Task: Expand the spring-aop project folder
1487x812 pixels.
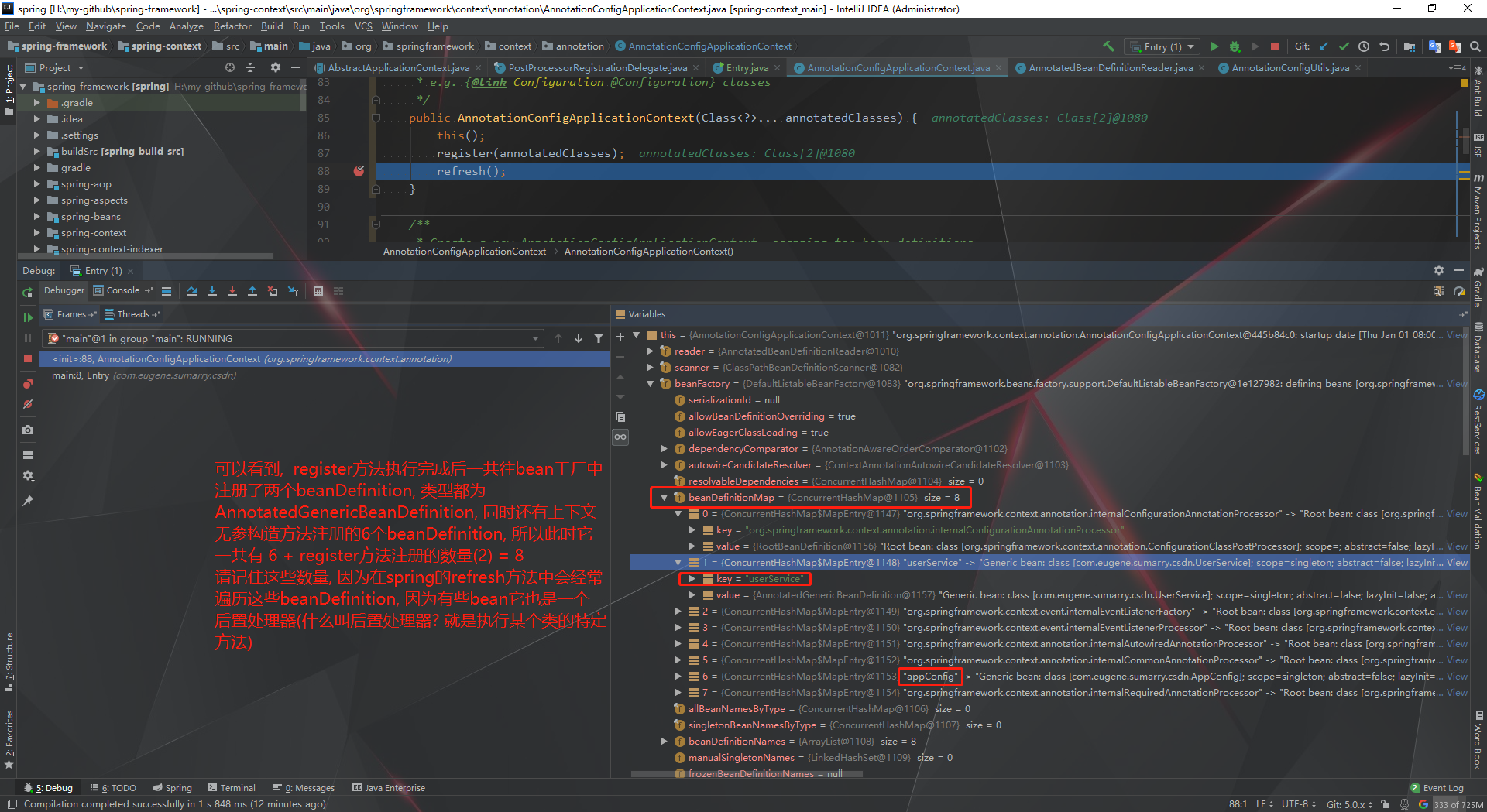Action: click(x=36, y=184)
